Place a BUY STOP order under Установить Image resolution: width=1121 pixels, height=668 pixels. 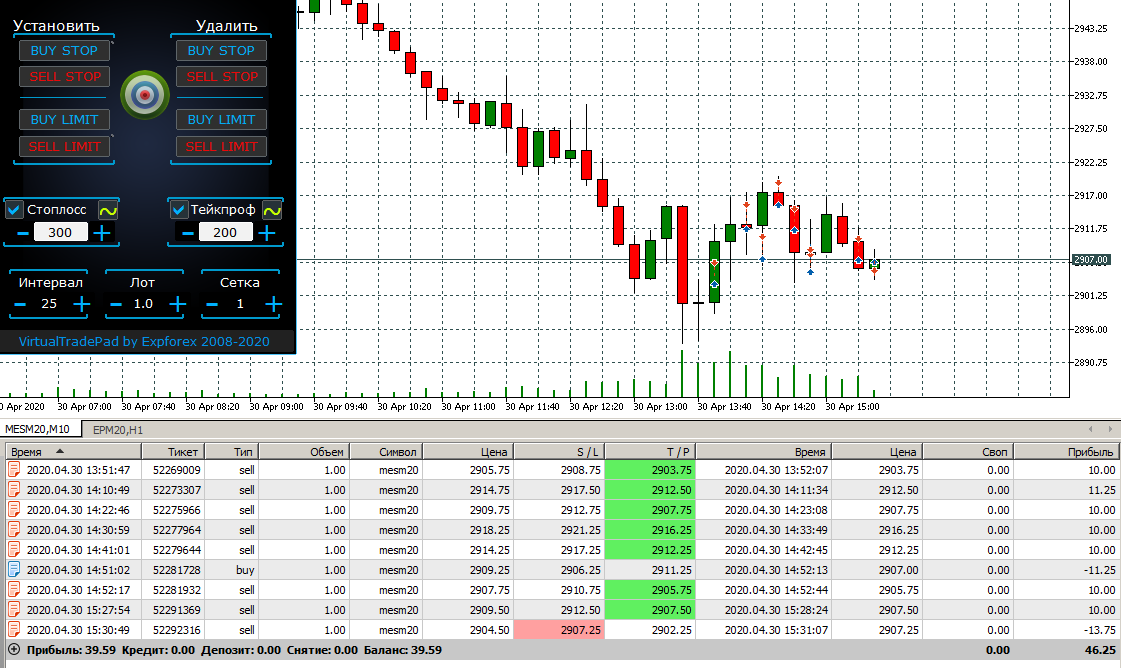[64, 51]
